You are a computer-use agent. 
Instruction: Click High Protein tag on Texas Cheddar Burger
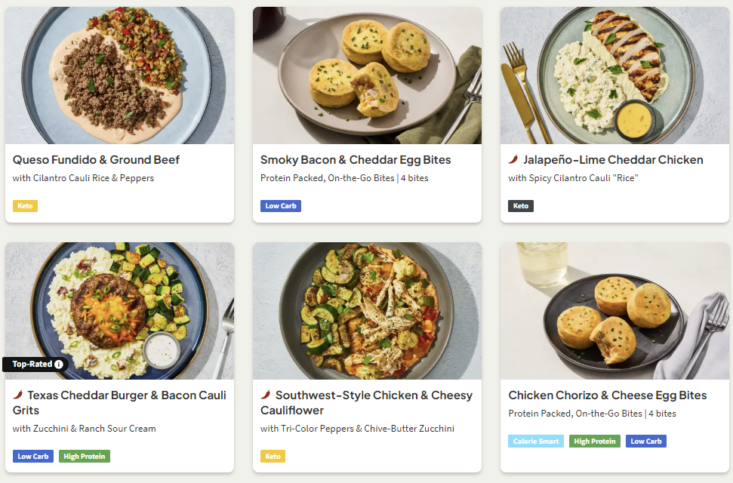(x=84, y=456)
